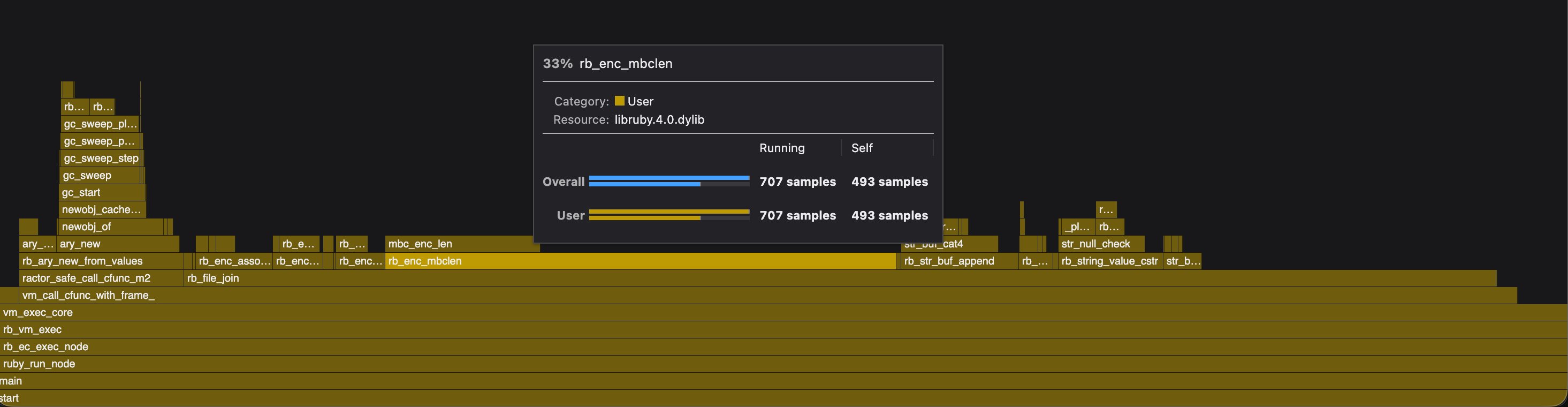Click the gc_sweep frame
Image resolution: width=1568 pixels, height=407 pixels.
point(101,176)
